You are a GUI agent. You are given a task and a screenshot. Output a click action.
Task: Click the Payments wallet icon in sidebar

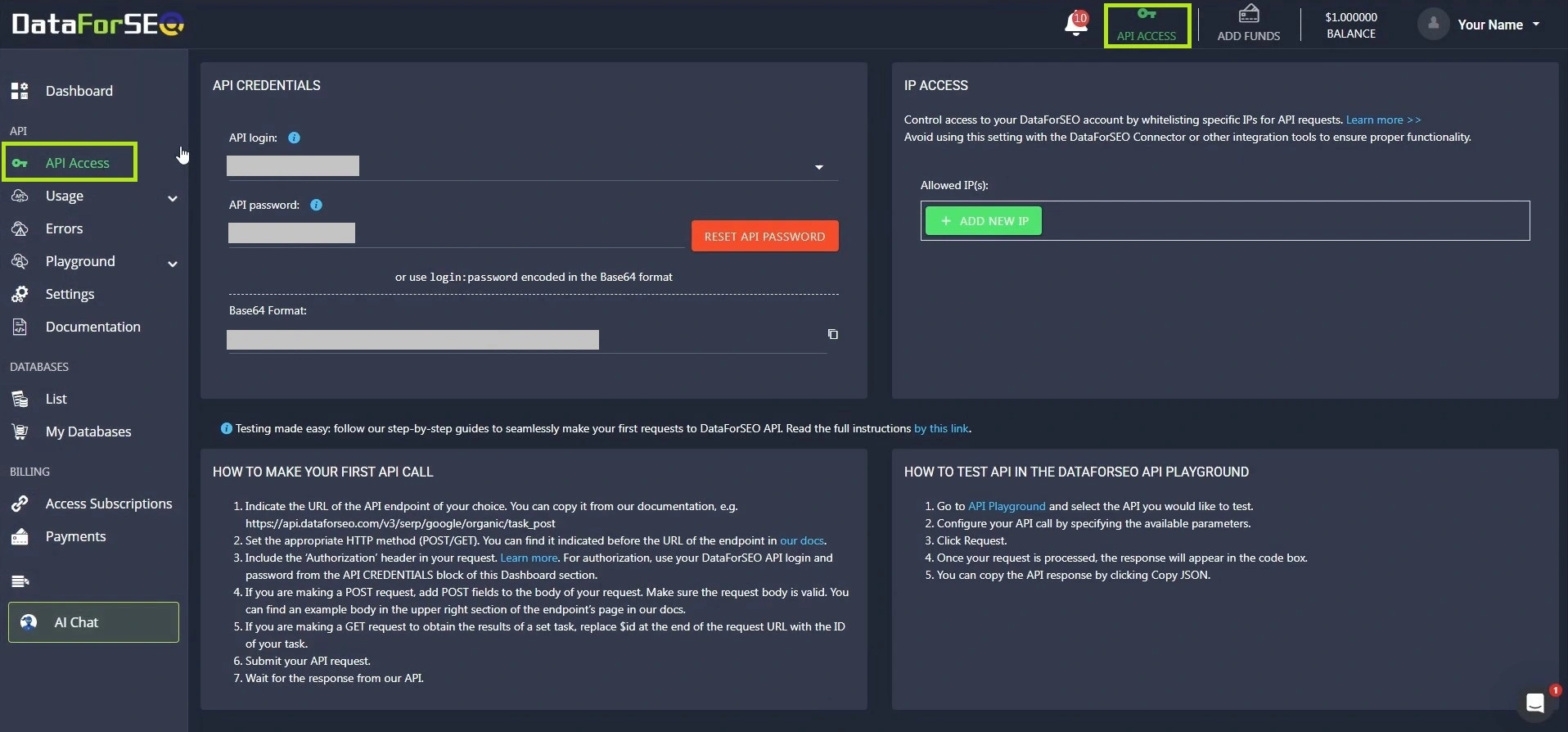[x=20, y=536]
